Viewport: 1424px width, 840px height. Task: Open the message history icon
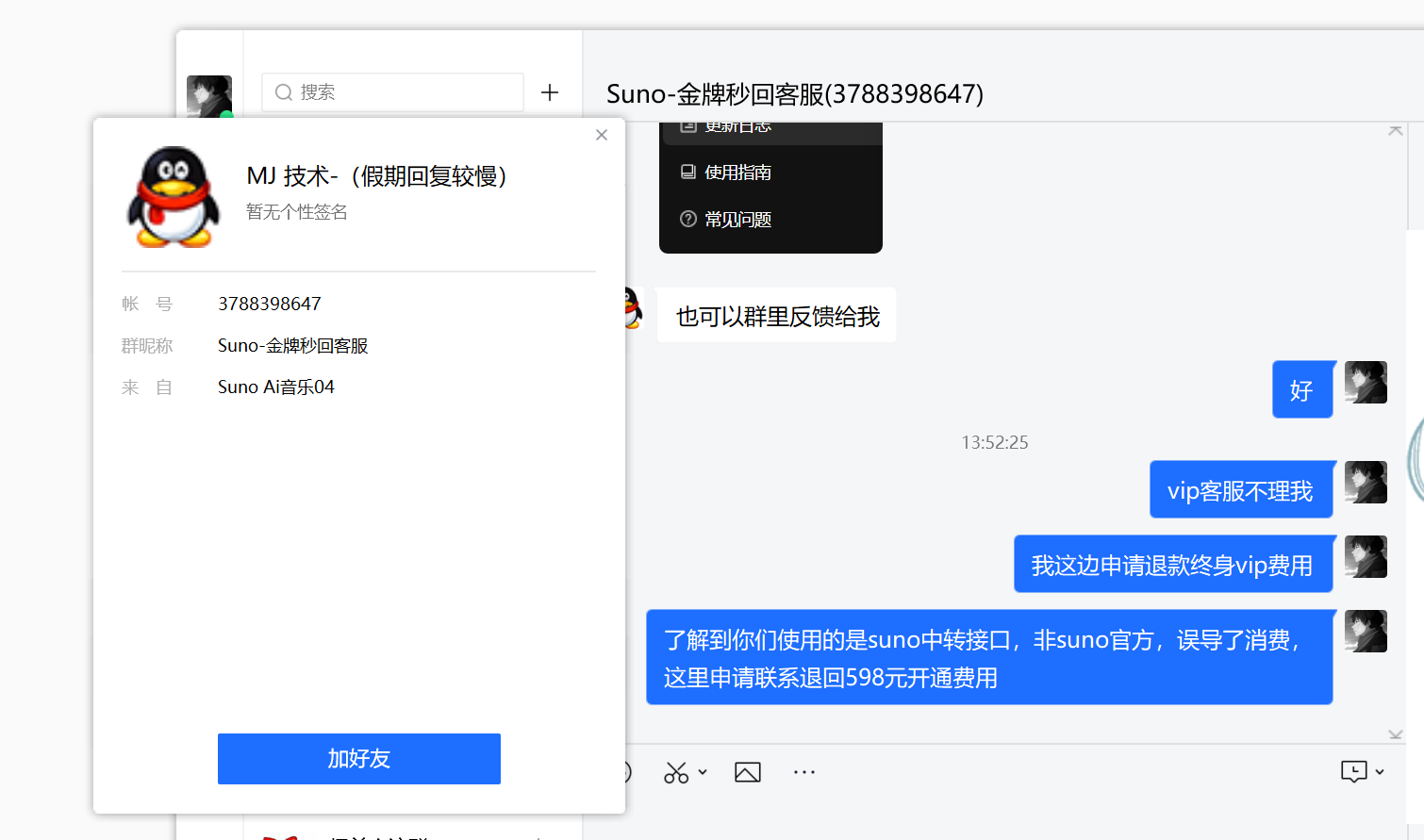[x=1354, y=772]
